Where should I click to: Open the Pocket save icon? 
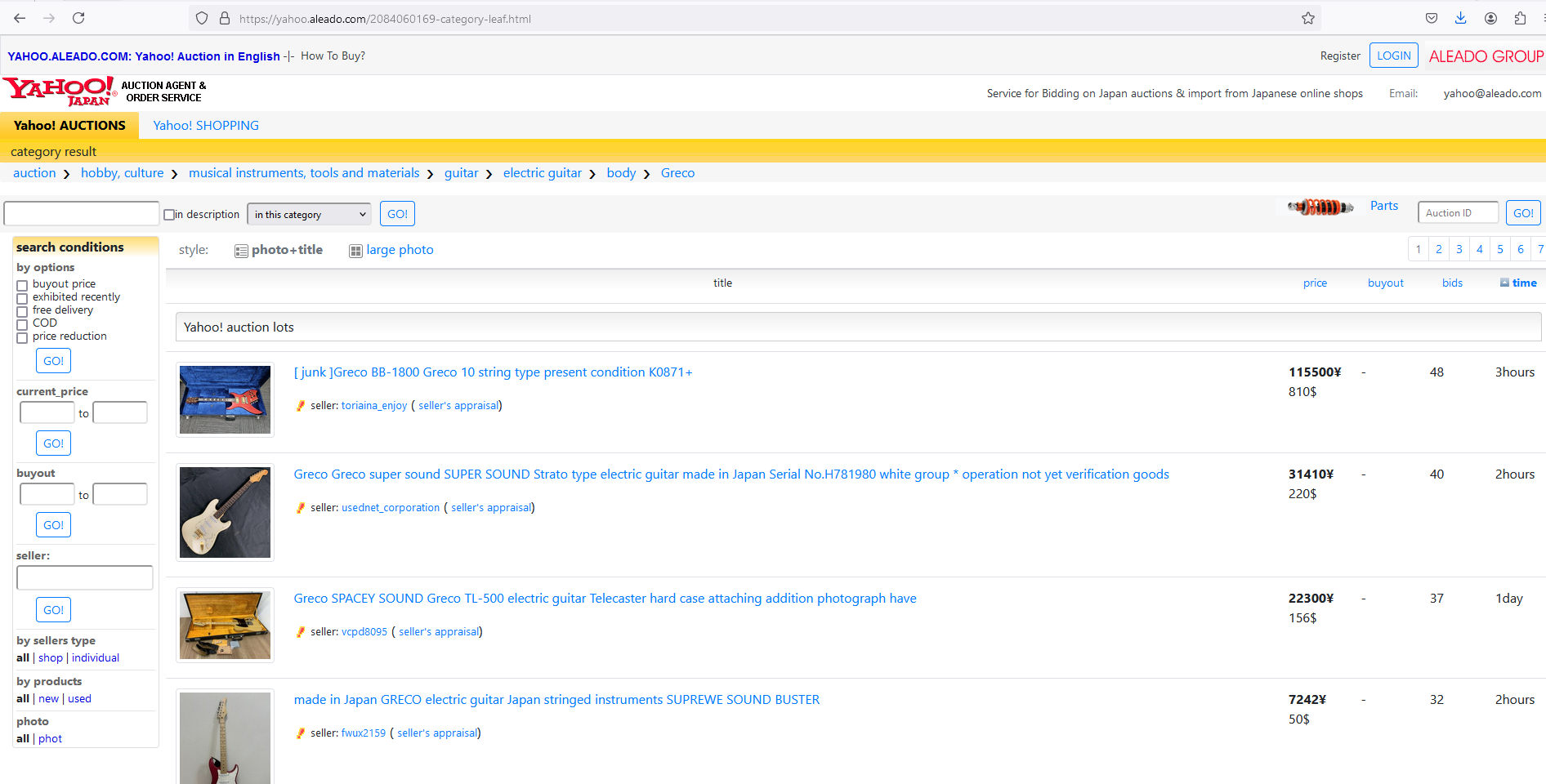tap(1432, 18)
